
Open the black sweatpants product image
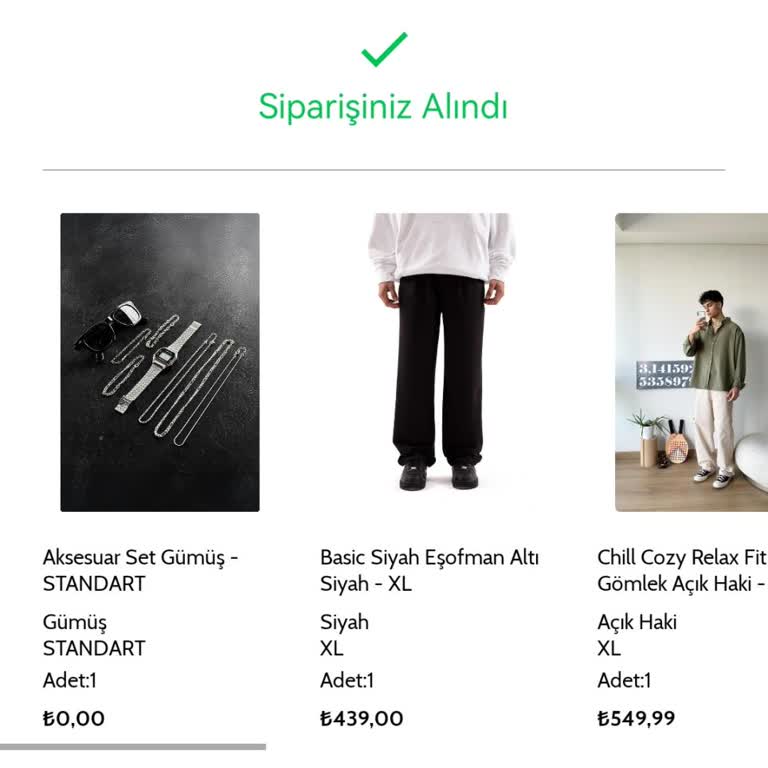pos(441,362)
